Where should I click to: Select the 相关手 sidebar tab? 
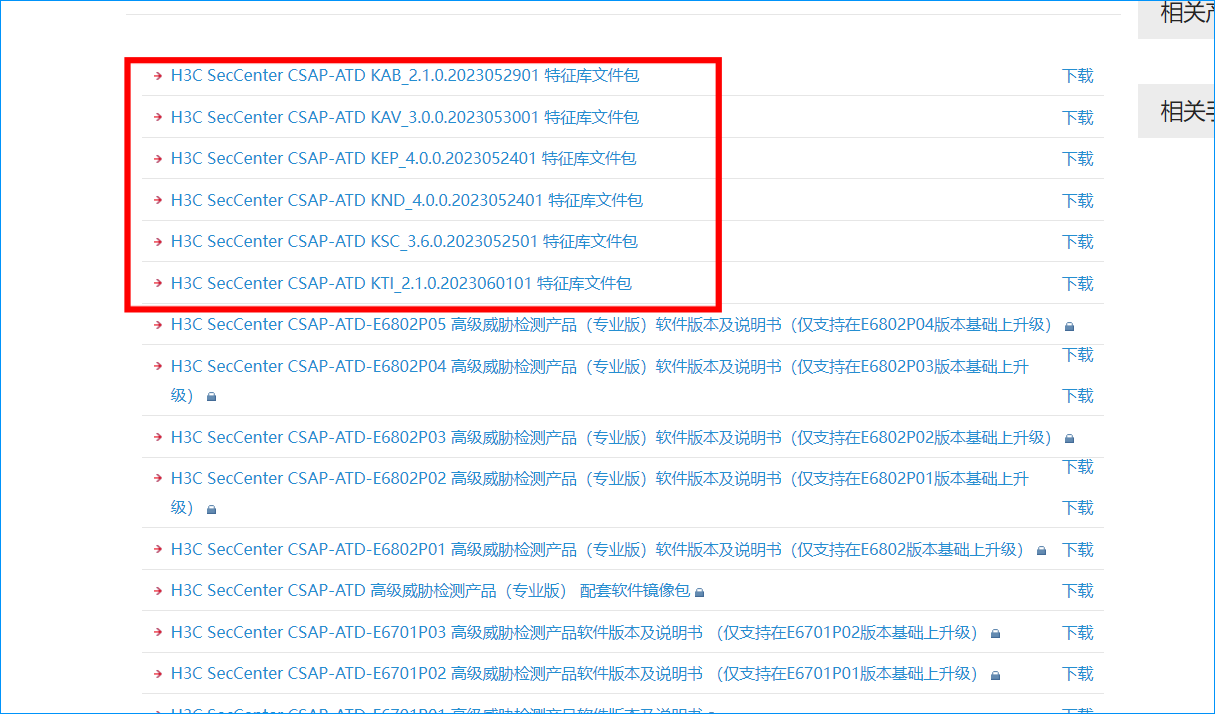1177,111
